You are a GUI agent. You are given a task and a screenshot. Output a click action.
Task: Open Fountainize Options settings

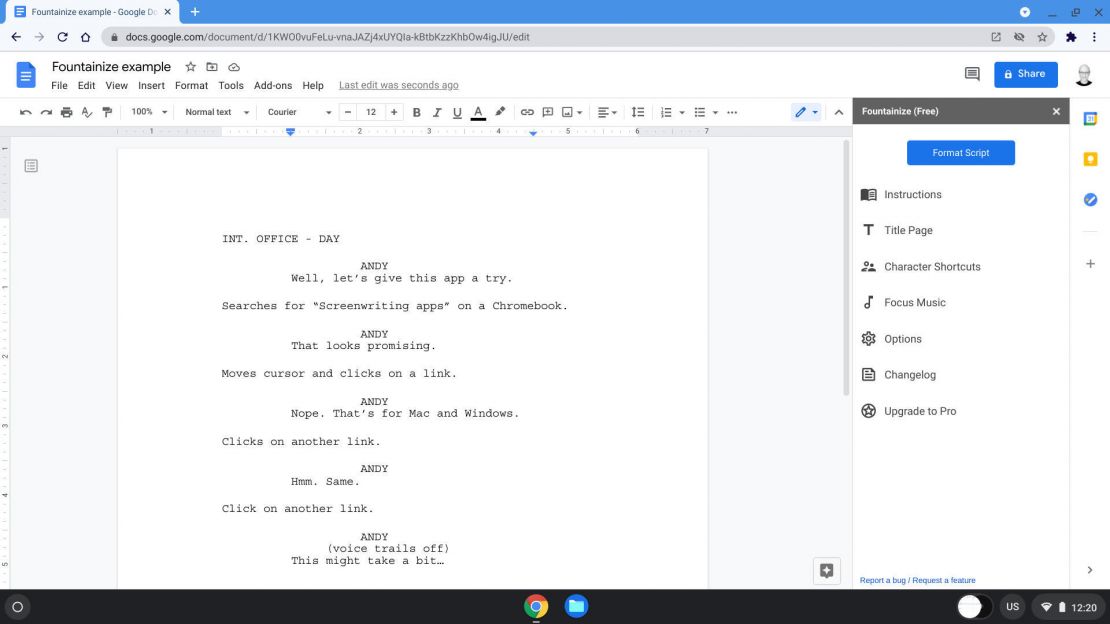click(903, 338)
